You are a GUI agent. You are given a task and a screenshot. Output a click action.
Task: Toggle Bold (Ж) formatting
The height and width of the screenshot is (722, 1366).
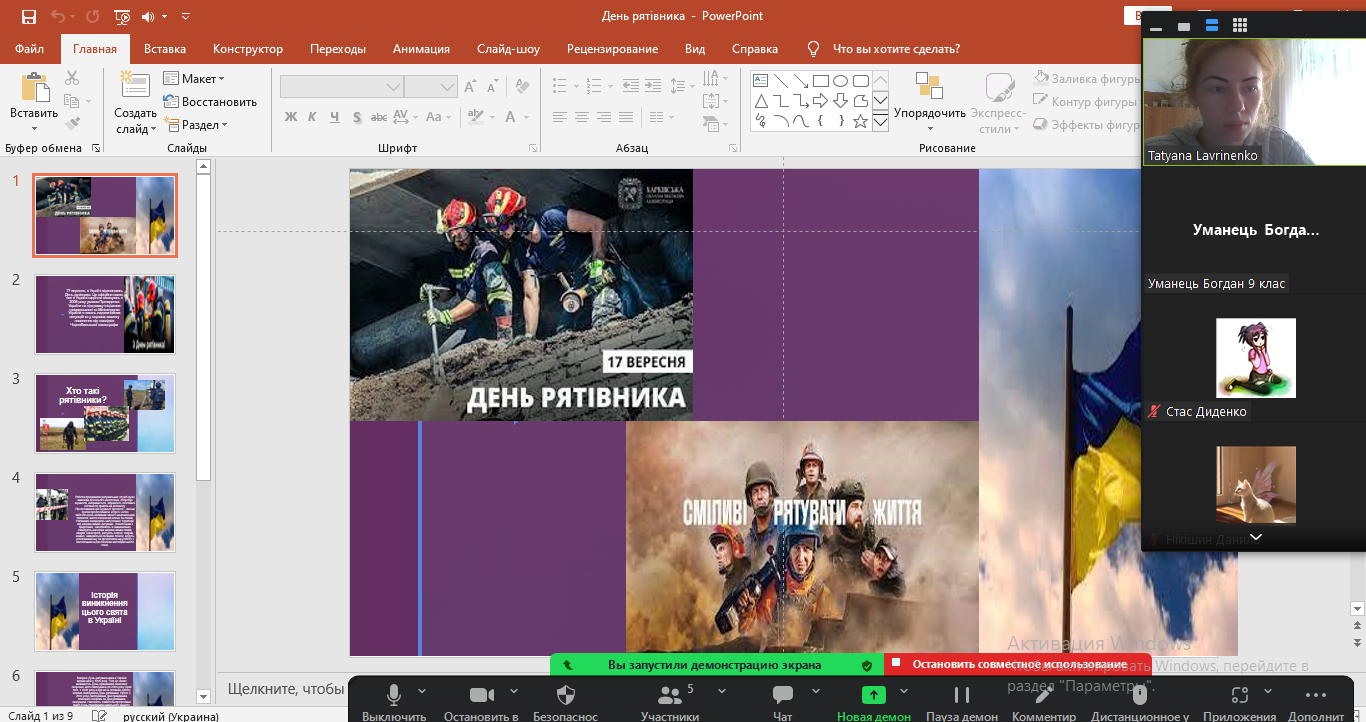[291, 117]
